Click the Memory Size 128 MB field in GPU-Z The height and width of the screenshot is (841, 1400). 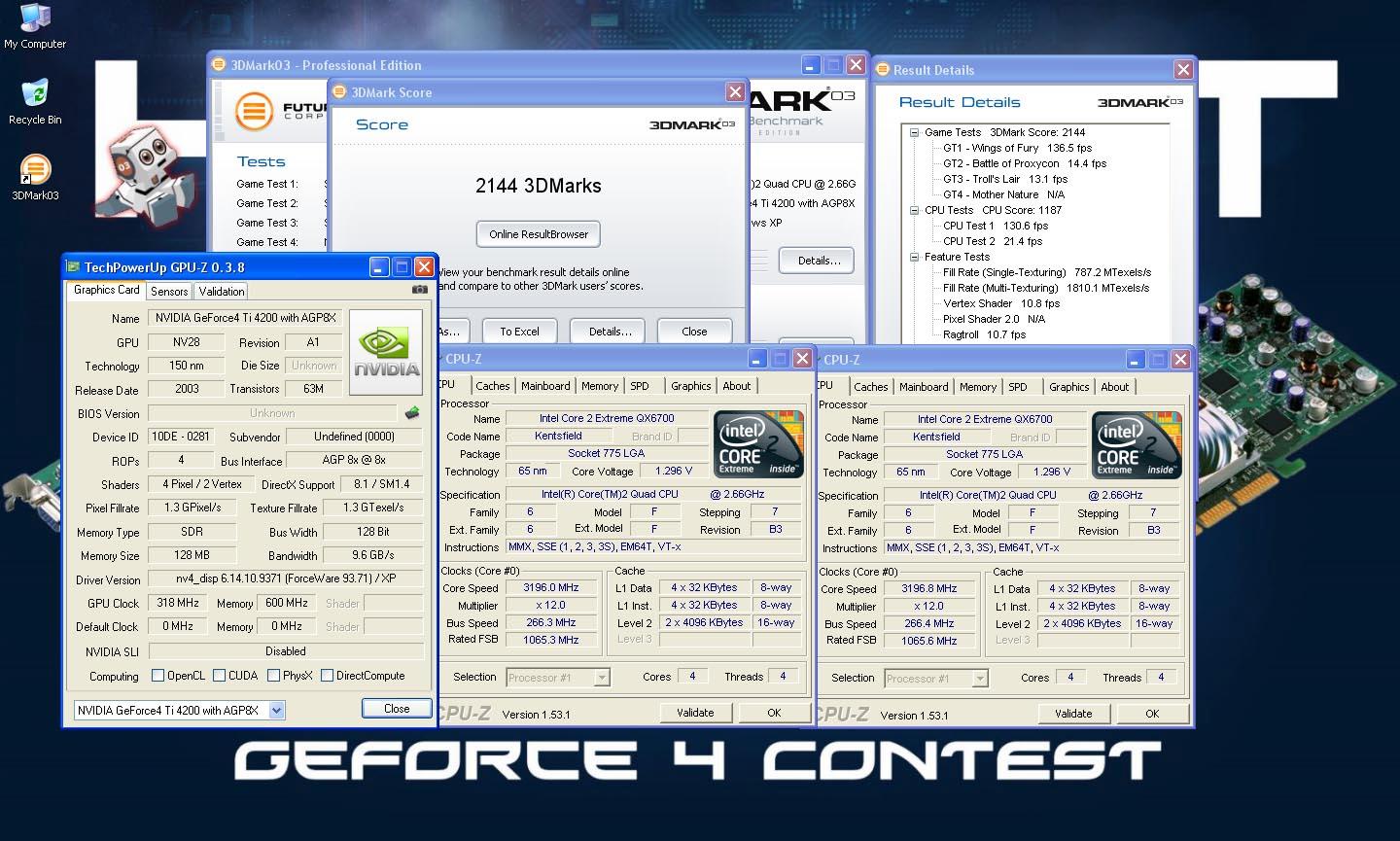(x=192, y=555)
